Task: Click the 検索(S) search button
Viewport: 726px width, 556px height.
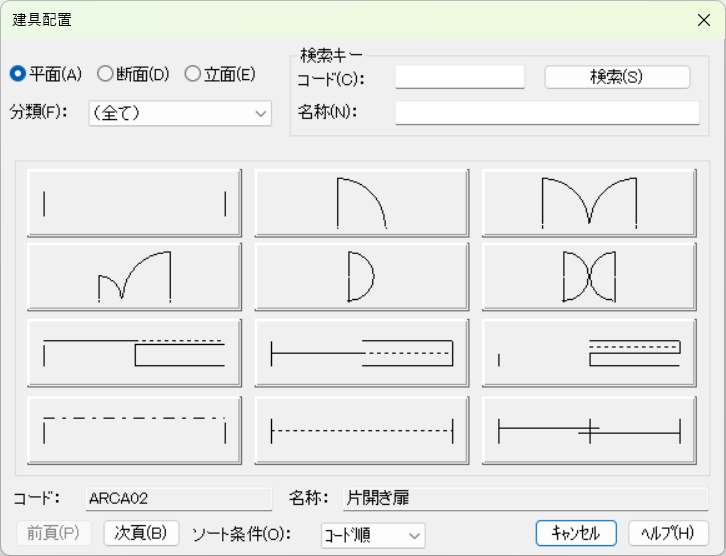Action: tap(617, 77)
